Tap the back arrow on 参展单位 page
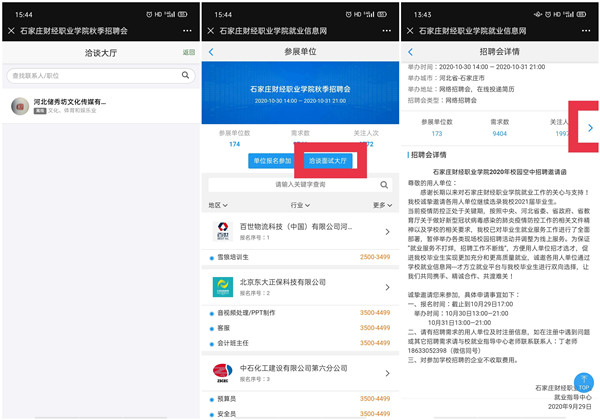Screen dimensions: 600x420 click(x=211, y=52)
